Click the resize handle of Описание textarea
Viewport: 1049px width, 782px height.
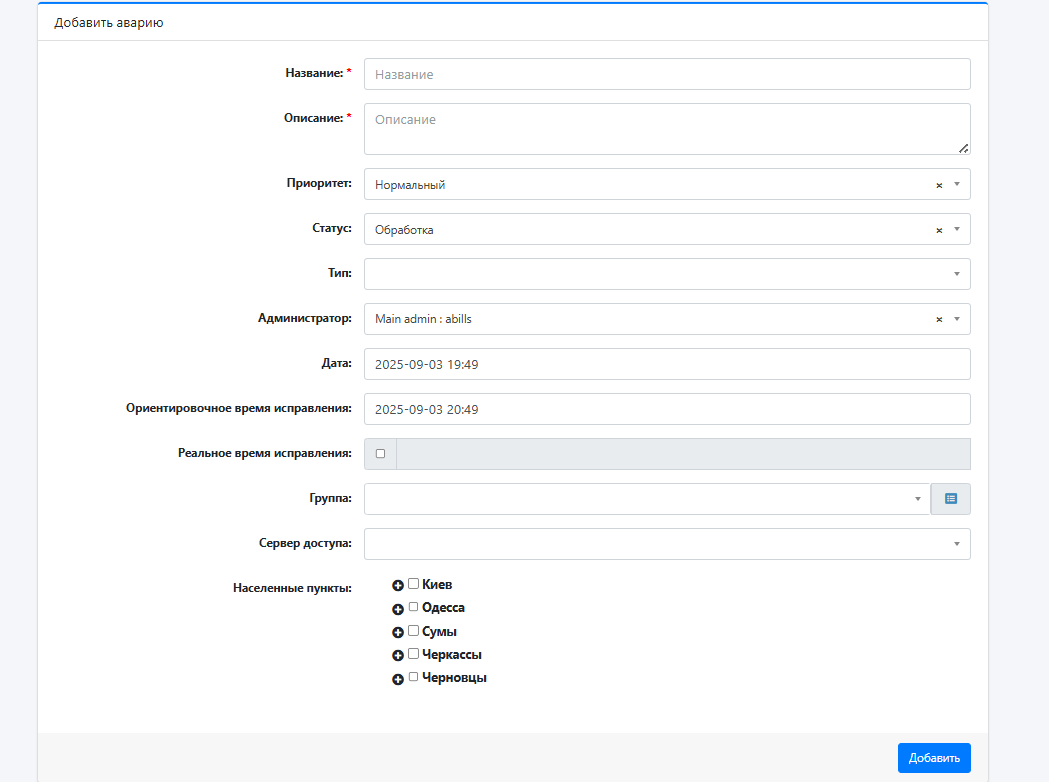point(963,149)
